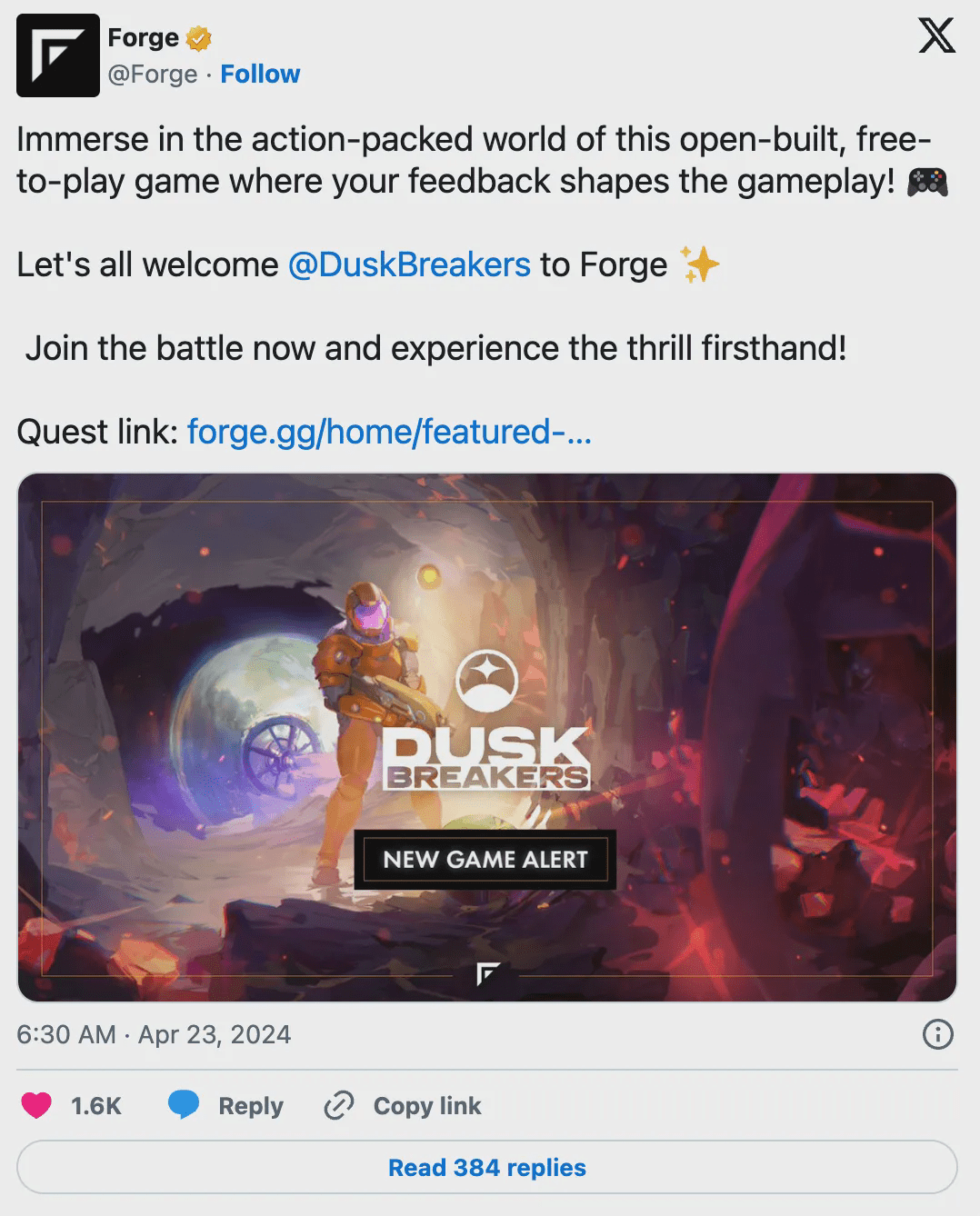Click the Forge logo in the banner
980x1216 pixels.
coord(487,973)
